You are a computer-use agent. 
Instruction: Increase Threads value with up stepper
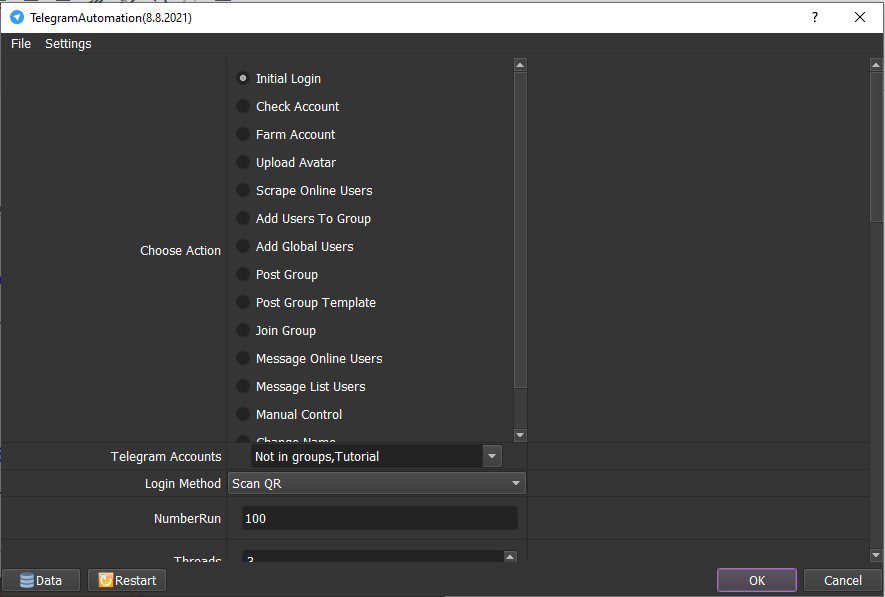(510, 557)
